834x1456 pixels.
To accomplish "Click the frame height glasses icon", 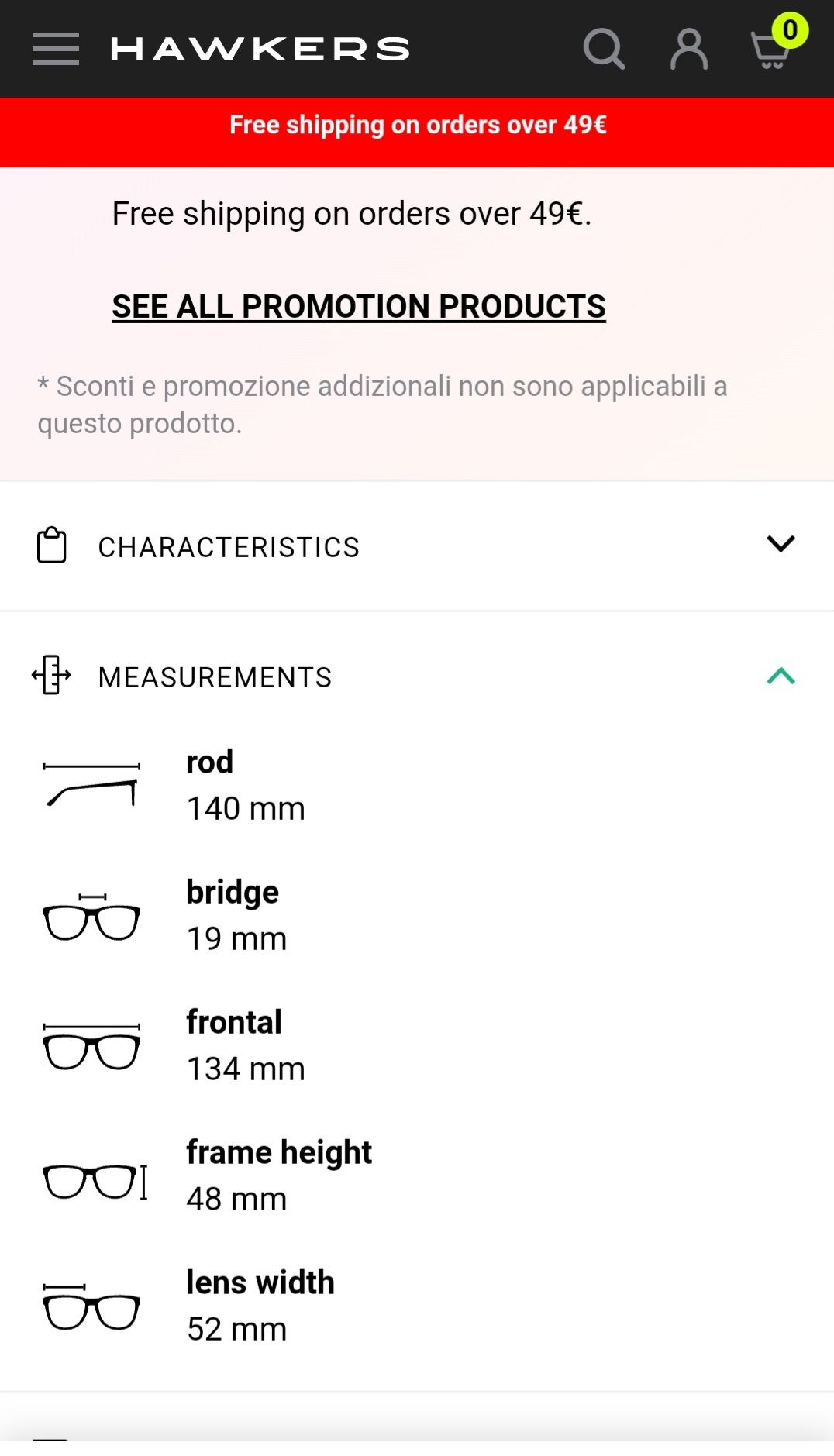I will [x=95, y=1182].
